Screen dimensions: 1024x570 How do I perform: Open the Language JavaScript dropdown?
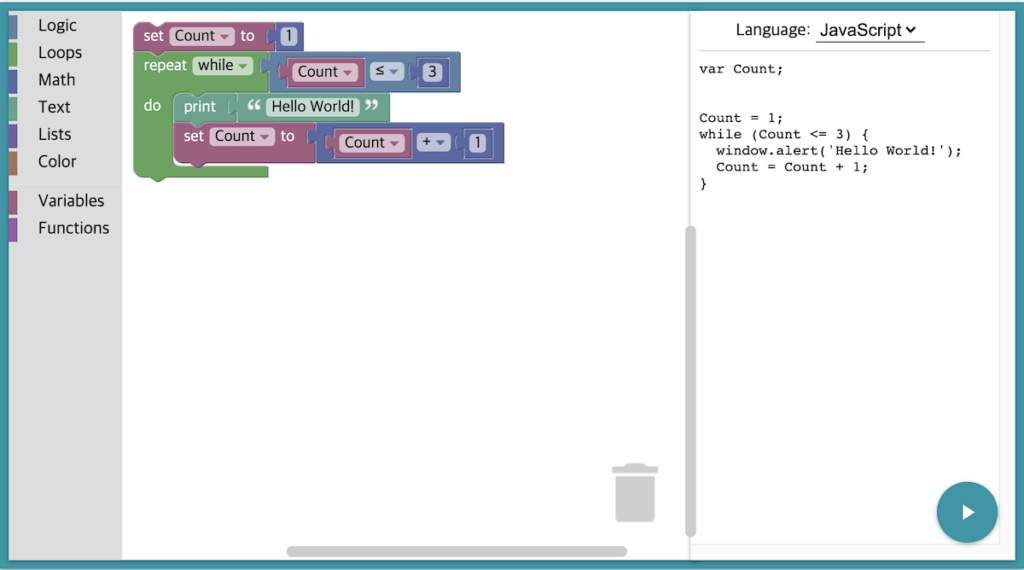click(x=869, y=30)
